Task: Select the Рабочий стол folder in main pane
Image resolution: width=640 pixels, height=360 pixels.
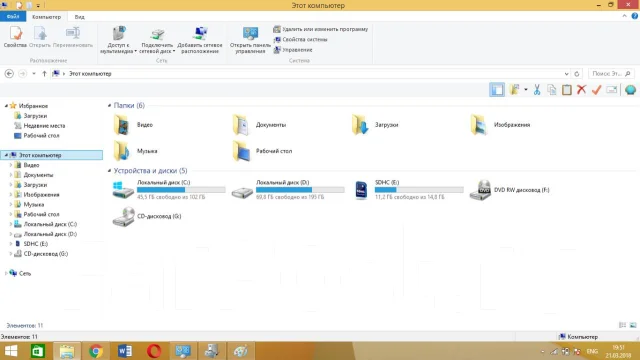Action: click(262, 151)
